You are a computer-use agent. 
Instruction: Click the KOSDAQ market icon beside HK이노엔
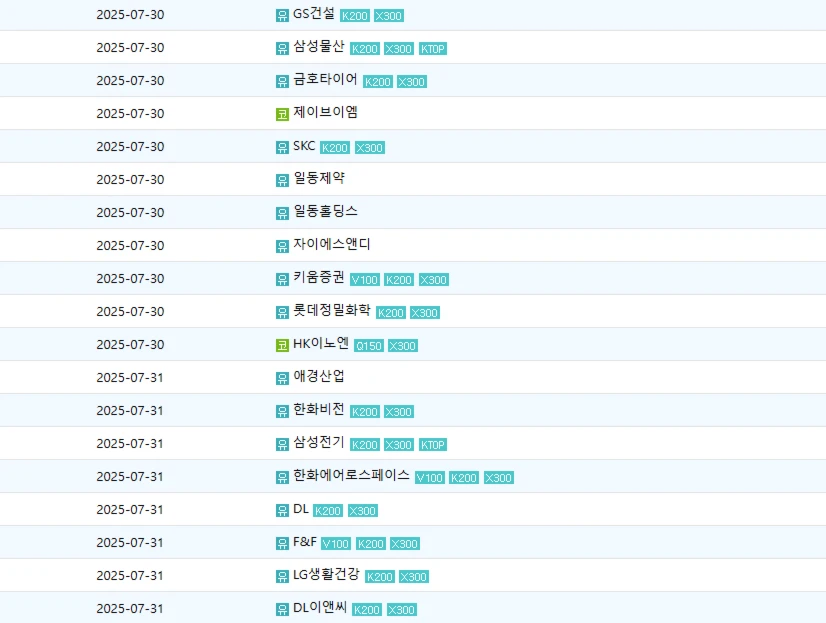pyautogui.click(x=282, y=345)
